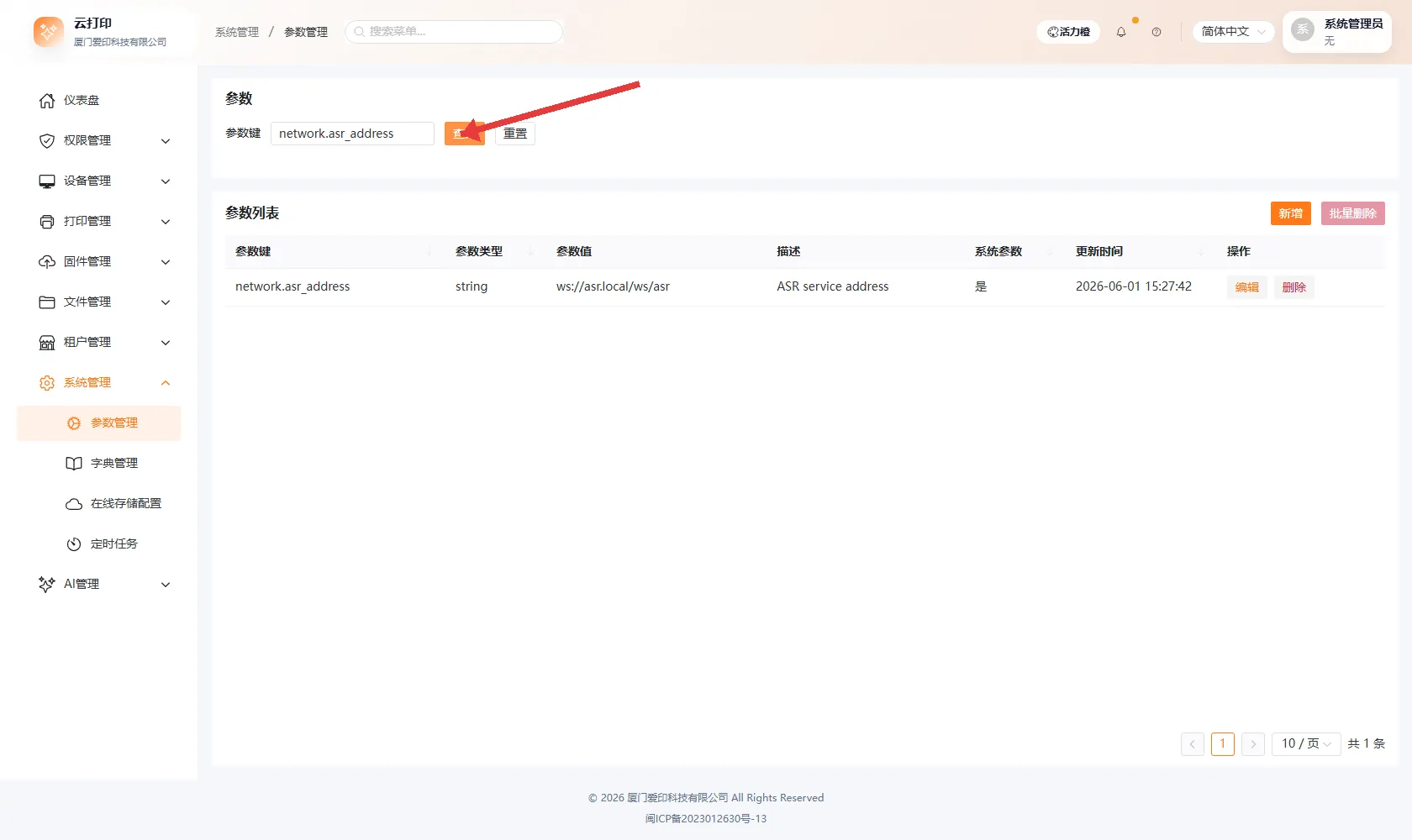Image resolution: width=1412 pixels, height=840 pixels.
Task: Click the 文件管理 folder icon
Action: 47,302
